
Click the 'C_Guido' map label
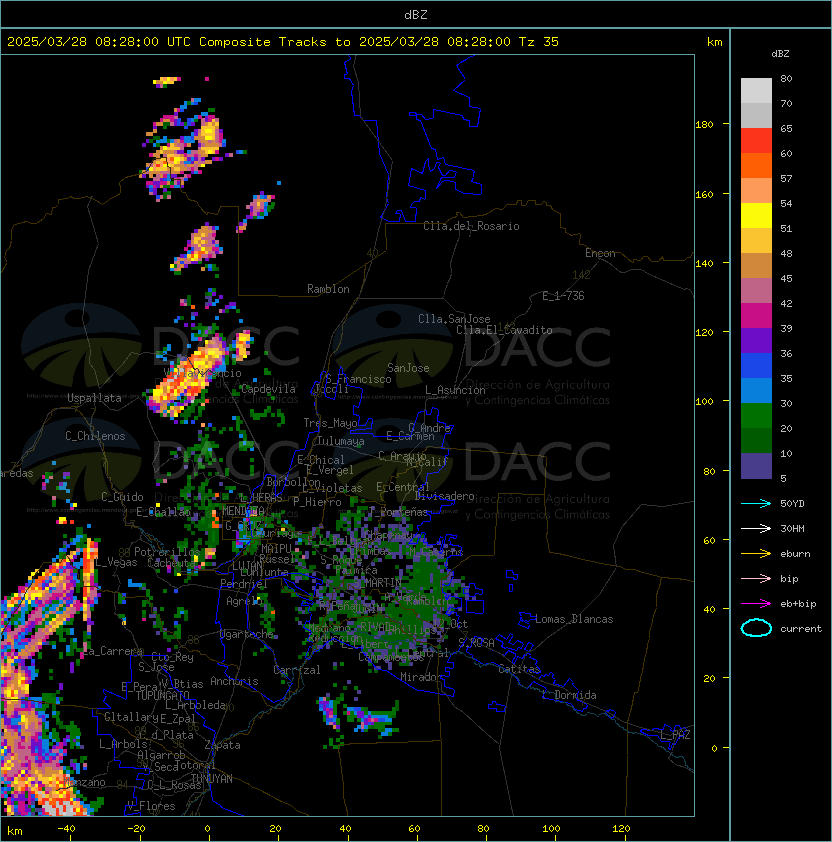122,497
